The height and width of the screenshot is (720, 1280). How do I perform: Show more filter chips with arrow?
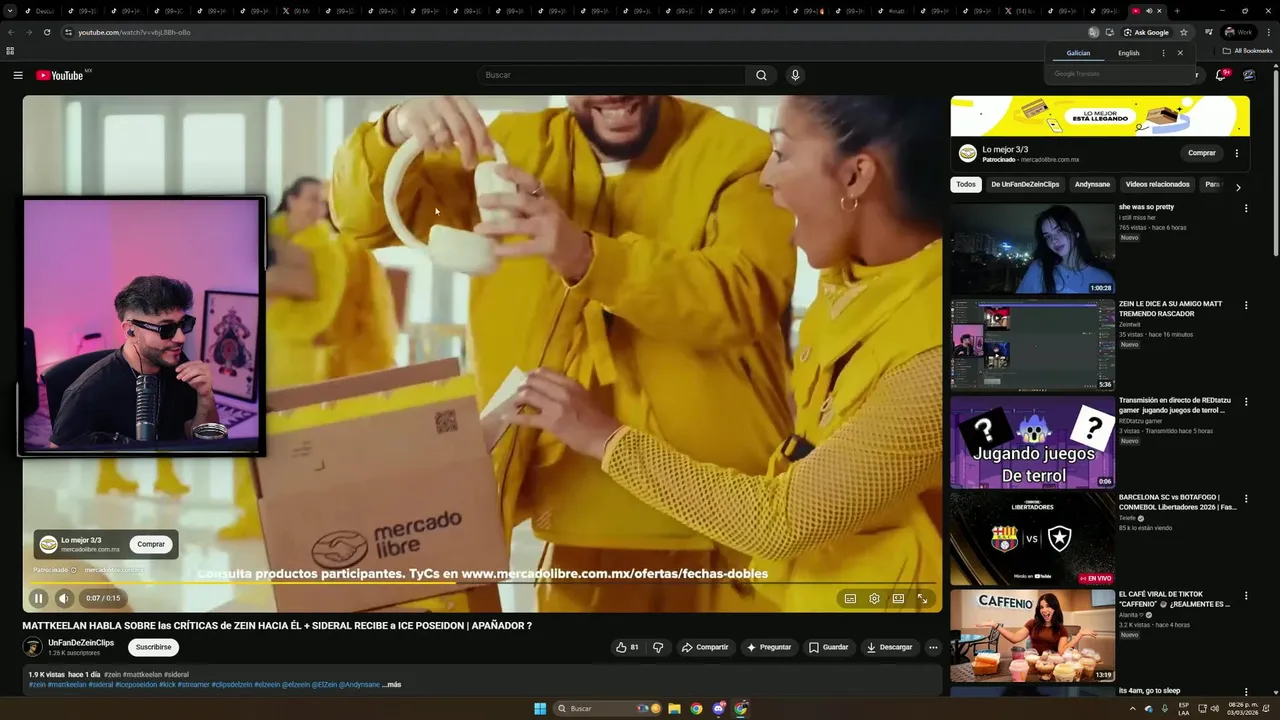(x=1238, y=187)
